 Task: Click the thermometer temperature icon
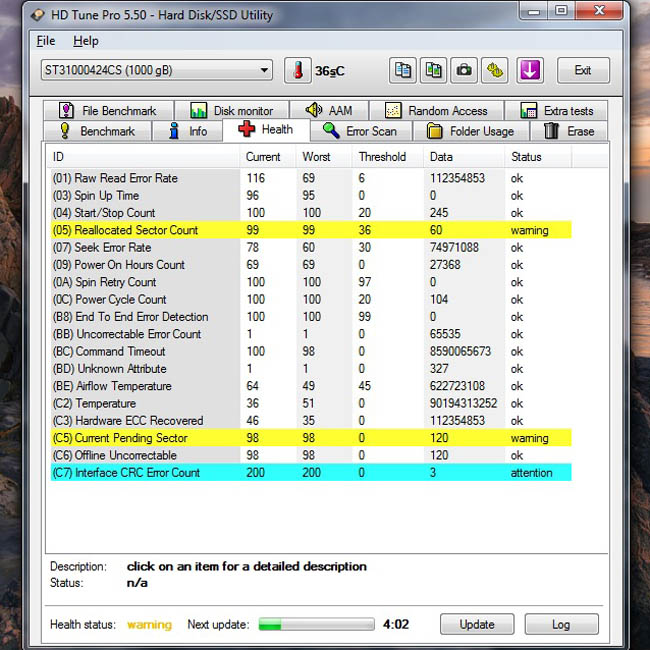tap(298, 70)
